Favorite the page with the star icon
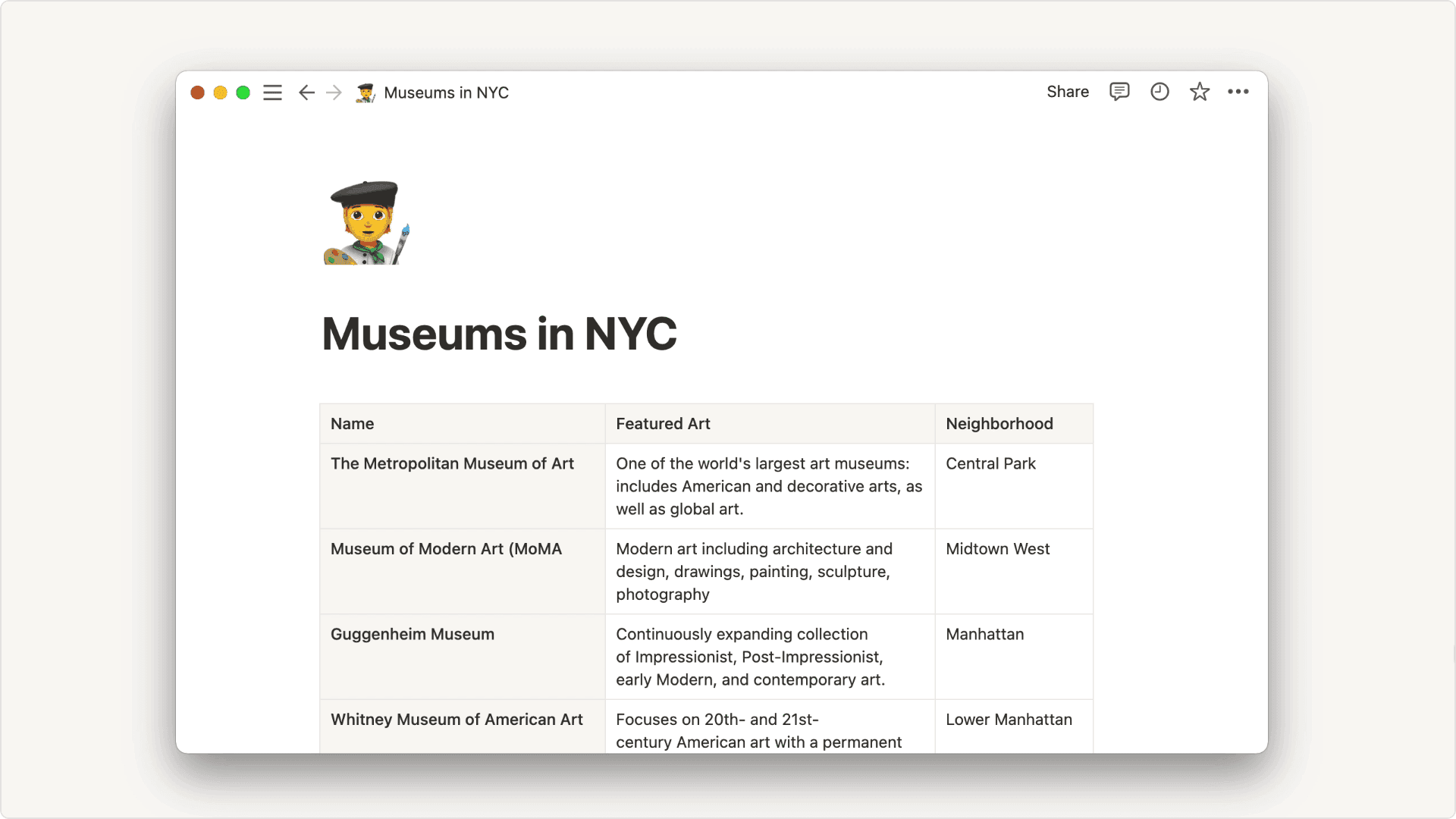1456x819 pixels. pyautogui.click(x=1199, y=92)
